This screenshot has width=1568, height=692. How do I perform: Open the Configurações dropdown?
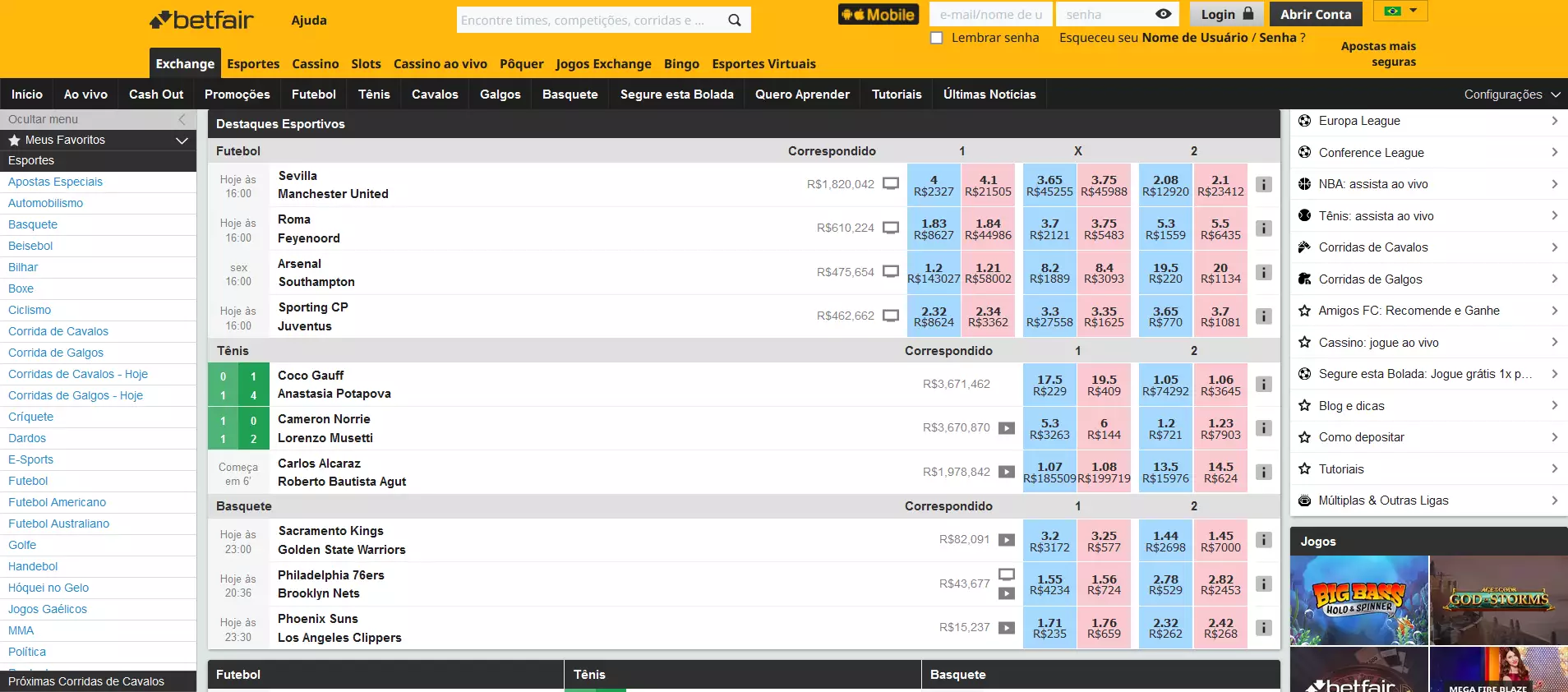1510,95
